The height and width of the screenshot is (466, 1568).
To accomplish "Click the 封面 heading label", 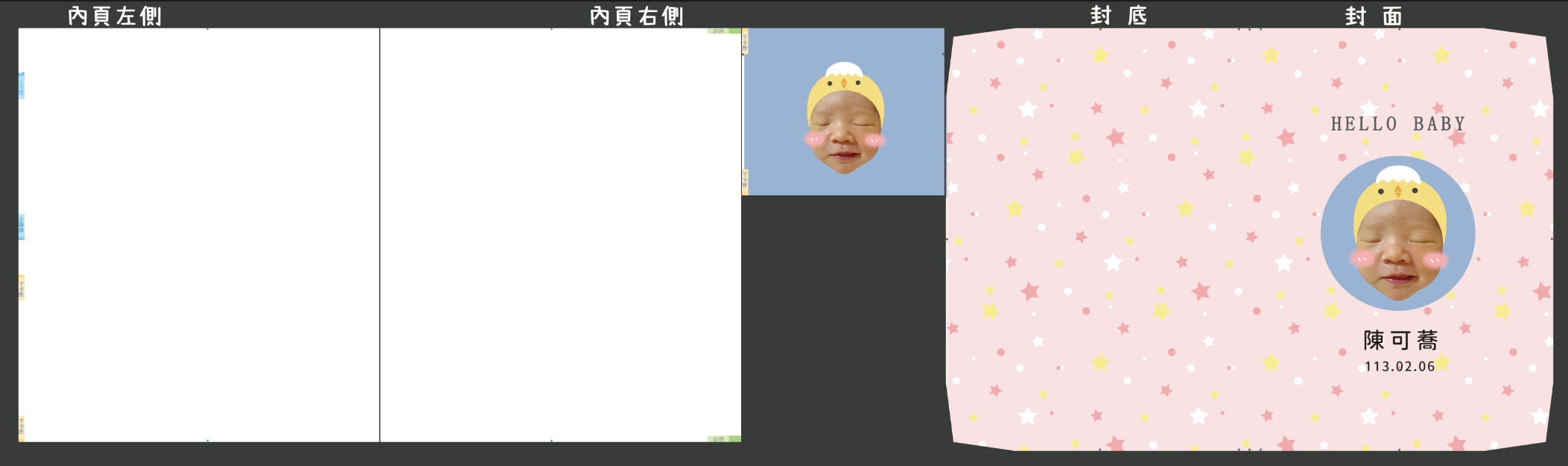I will coord(1373,16).
